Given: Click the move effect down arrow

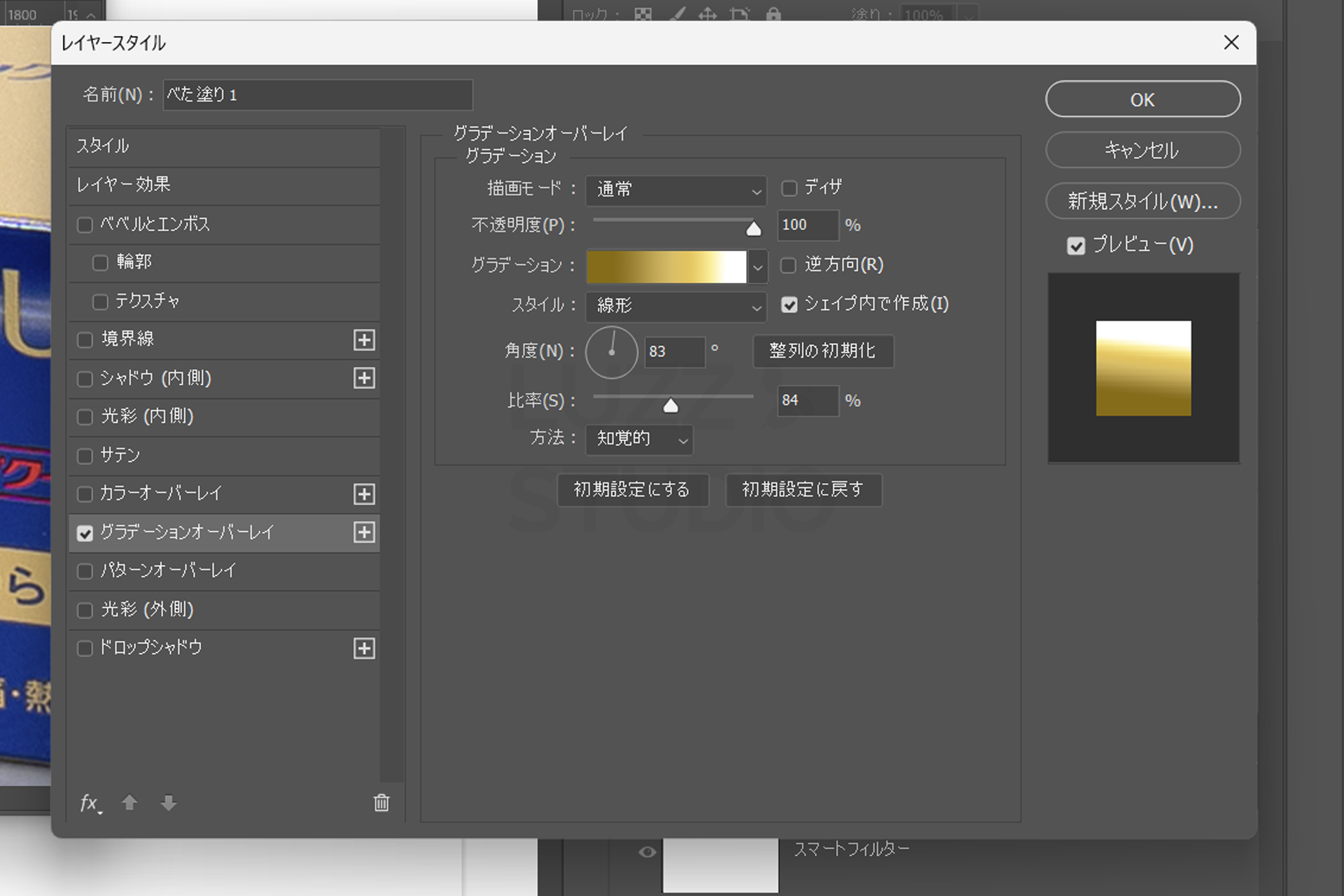Looking at the screenshot, I should pos(168,803).
